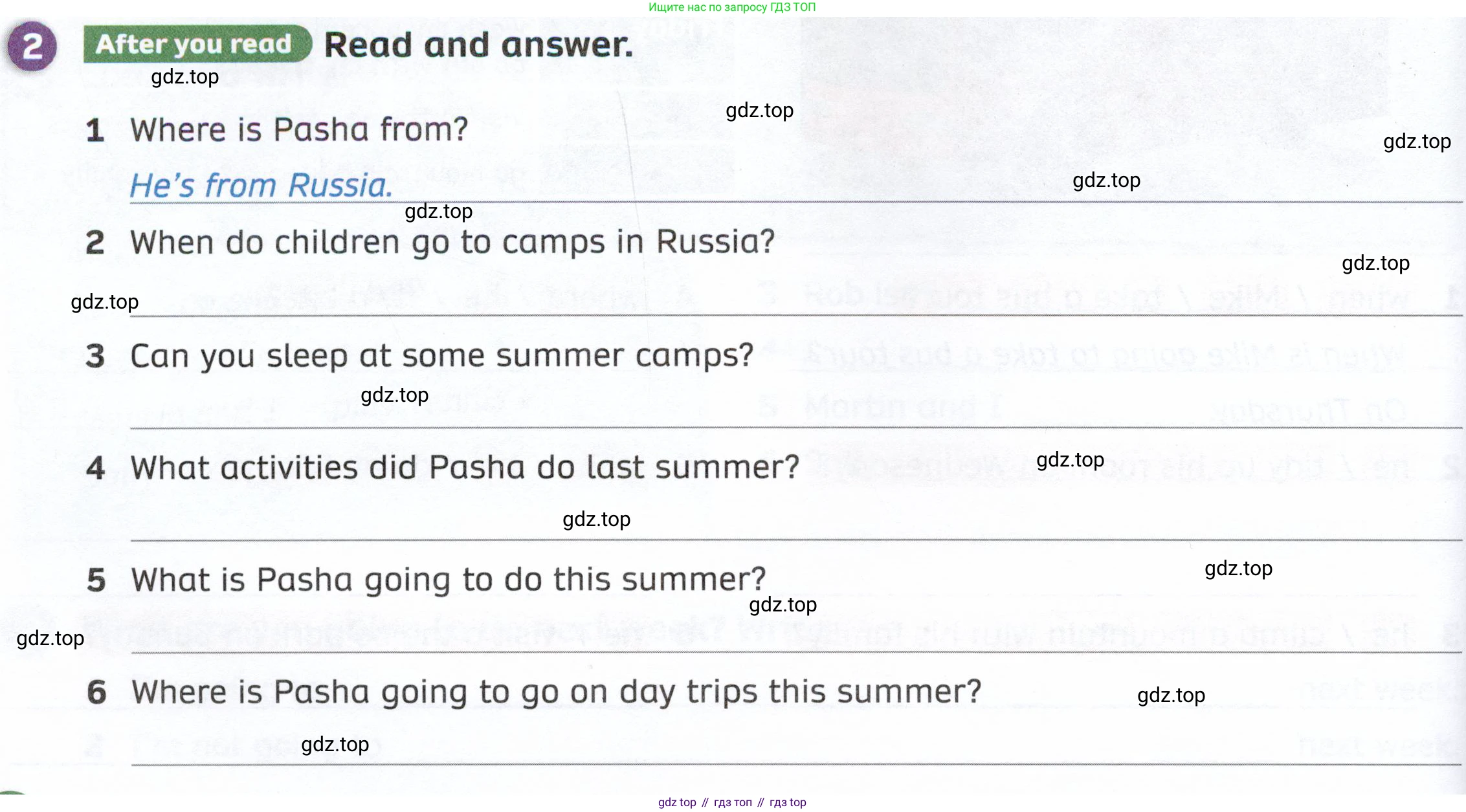The image size is (1466, 812).
Task: Click question 3 about sleeping at summer camps
Action: click(x=442, y=356)
